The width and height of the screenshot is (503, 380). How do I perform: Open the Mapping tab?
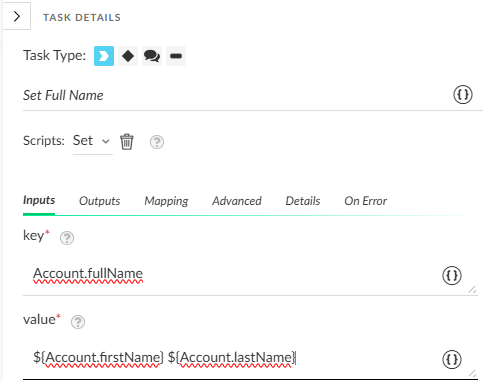click(x=166, y=201)
